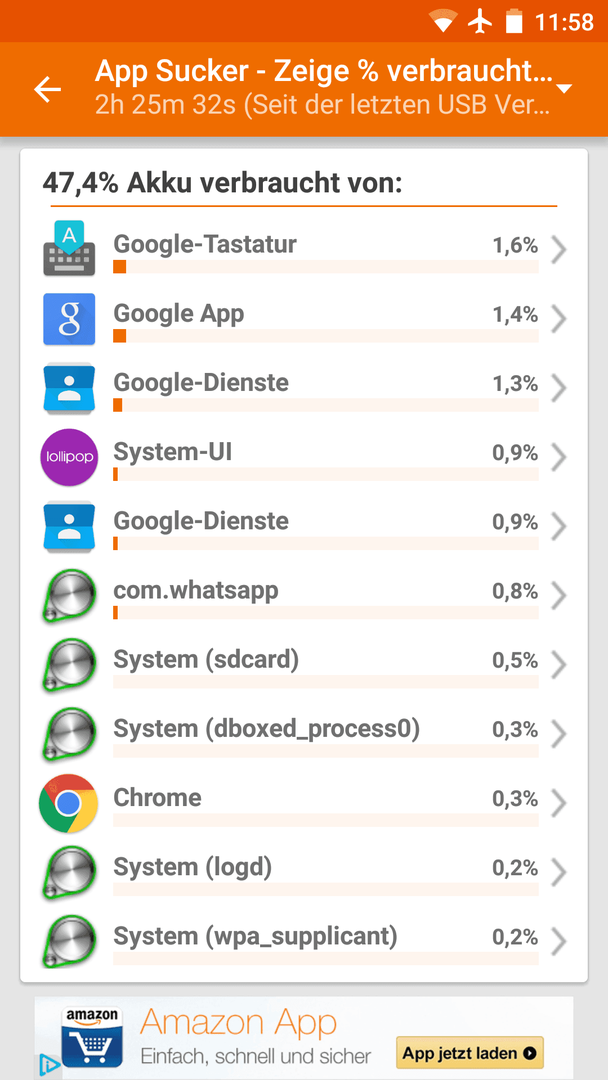608x1080 pixels.
Task: Expand Chrome details via chevron
Action: pos(559,803)
